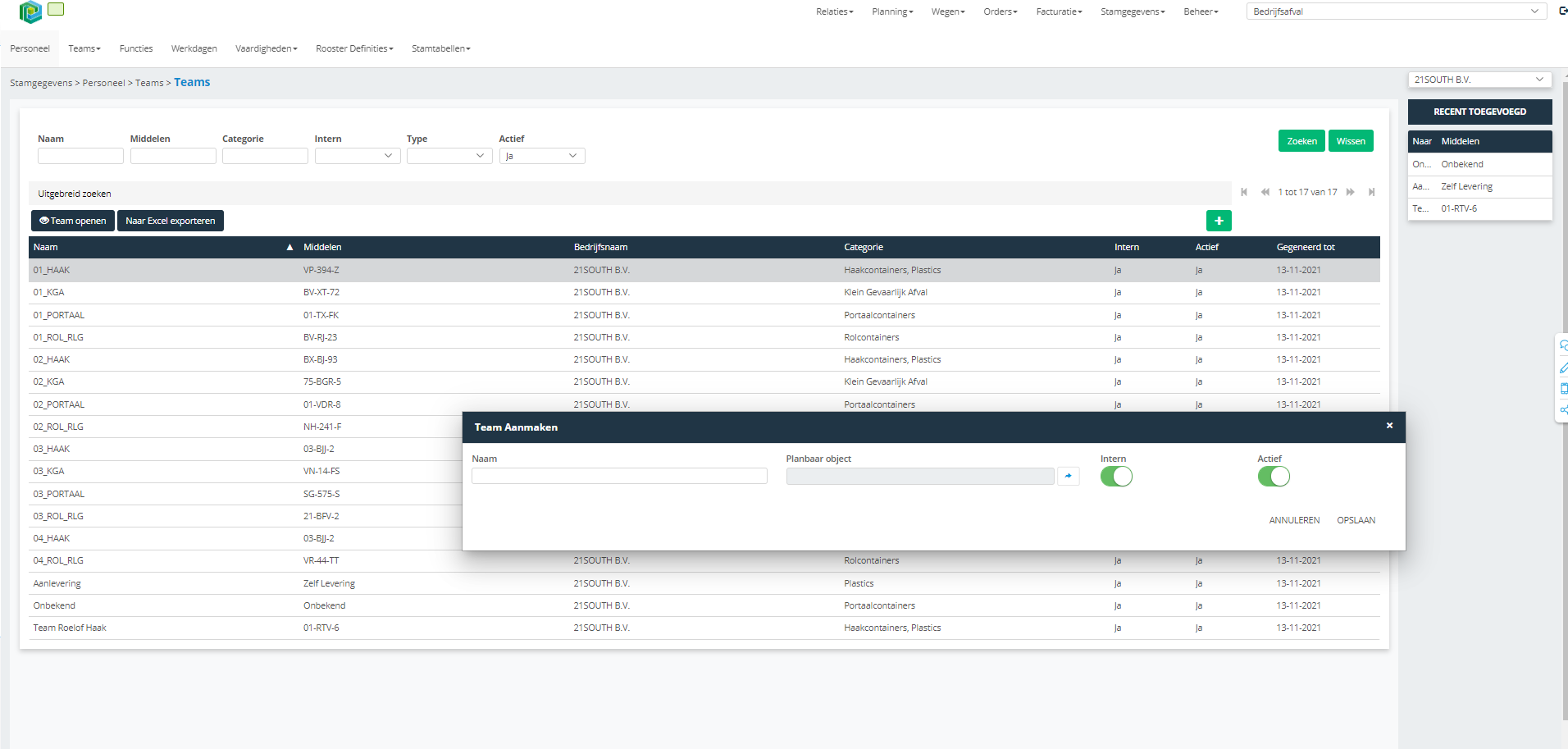This screenshot has height=749, width=1568.
Task: Sort by the Categorie column header
Action: (864, 247)
